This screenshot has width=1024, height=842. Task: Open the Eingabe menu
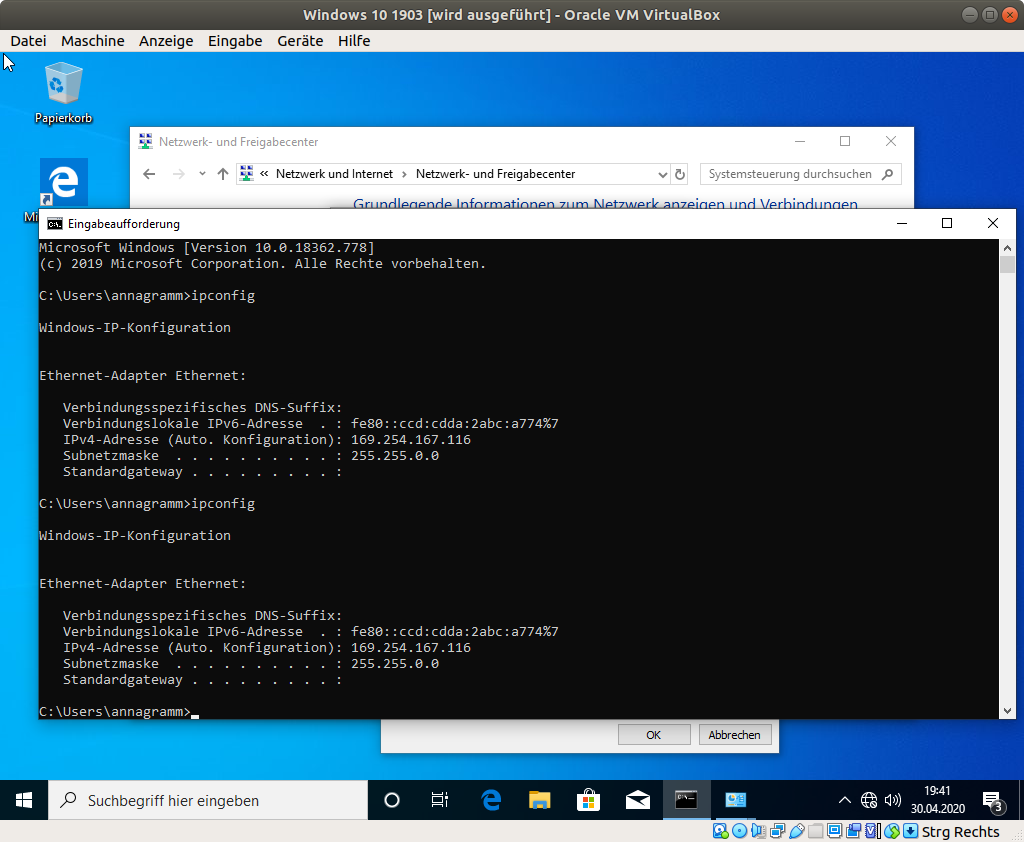point(235,40)
